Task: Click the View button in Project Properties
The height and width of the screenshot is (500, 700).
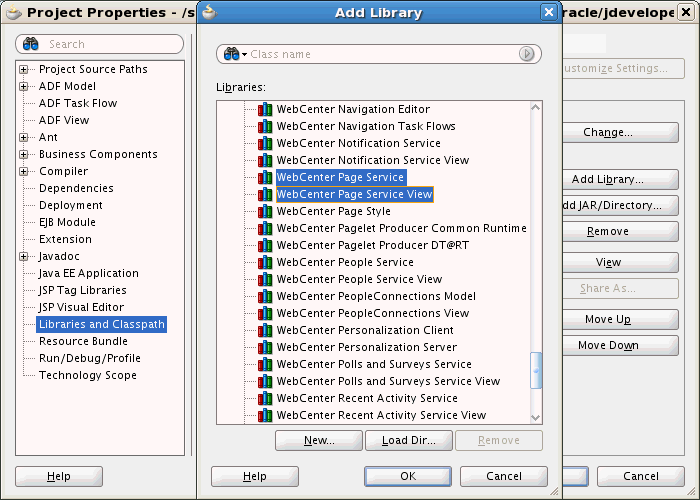Action: (620, 262)
